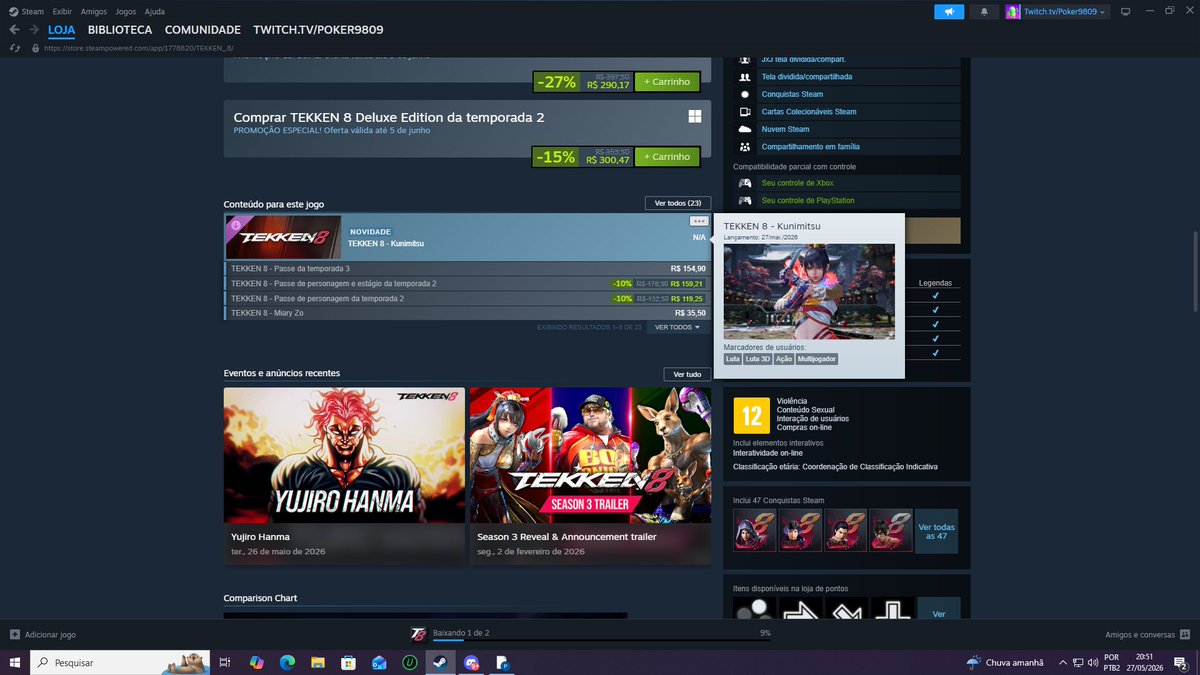Open the Jogos menu
This screenshot has height=675, width=1200.
(126, 12)
